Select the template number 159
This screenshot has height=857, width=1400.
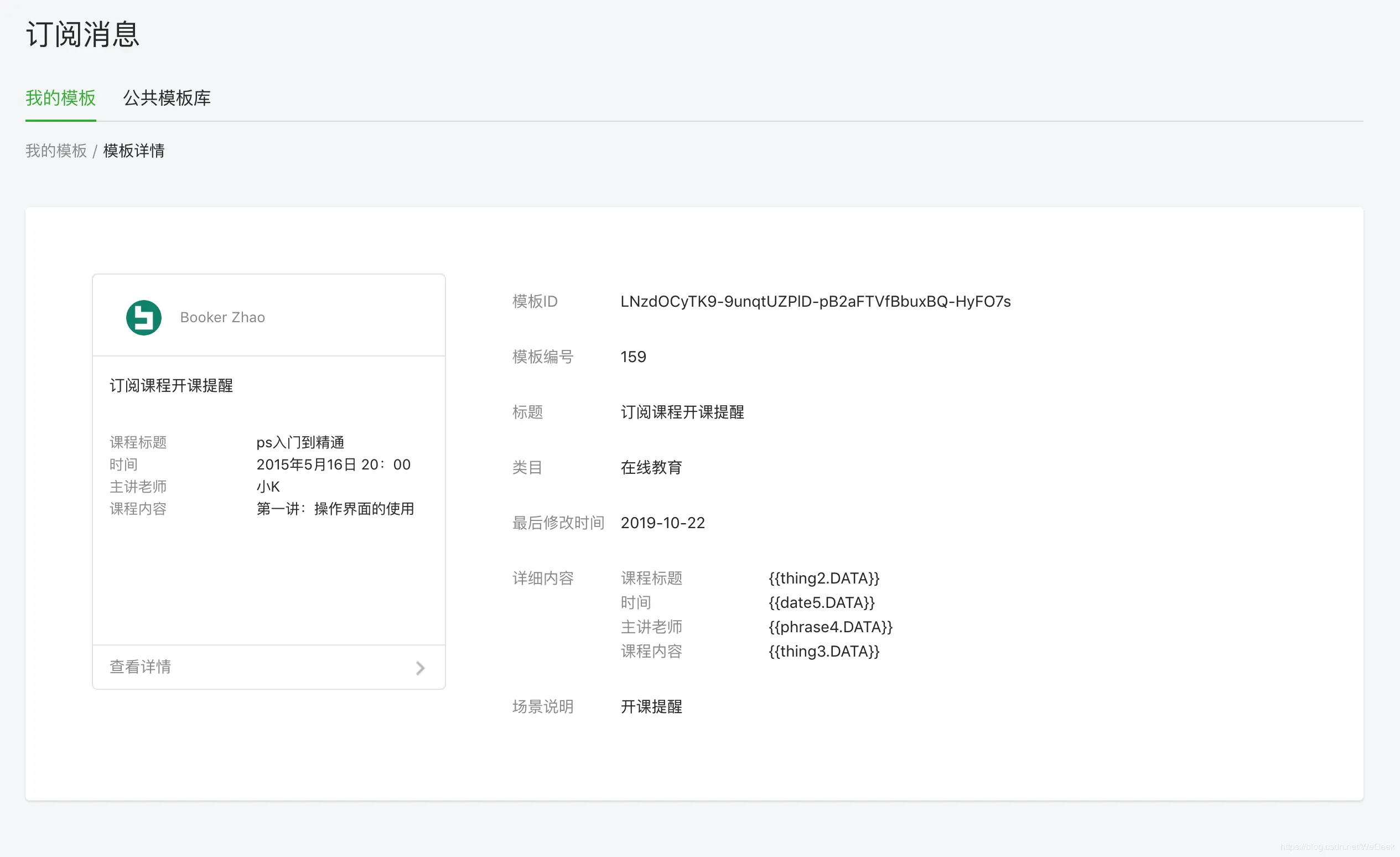tap(632, 357)
